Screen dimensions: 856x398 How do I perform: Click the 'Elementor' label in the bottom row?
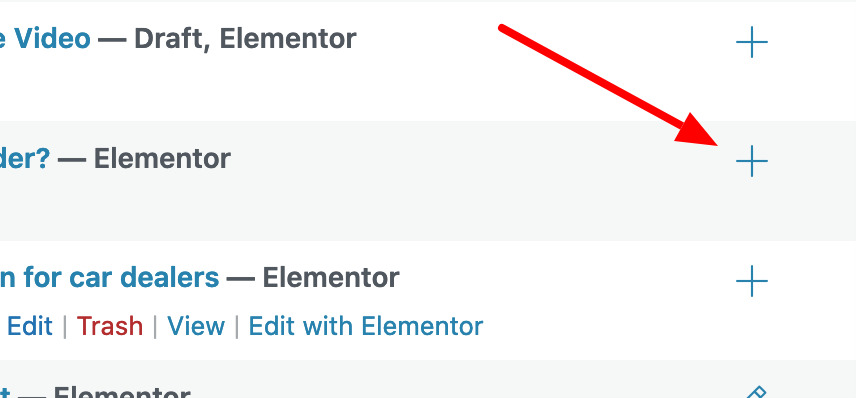coord(122,392)
